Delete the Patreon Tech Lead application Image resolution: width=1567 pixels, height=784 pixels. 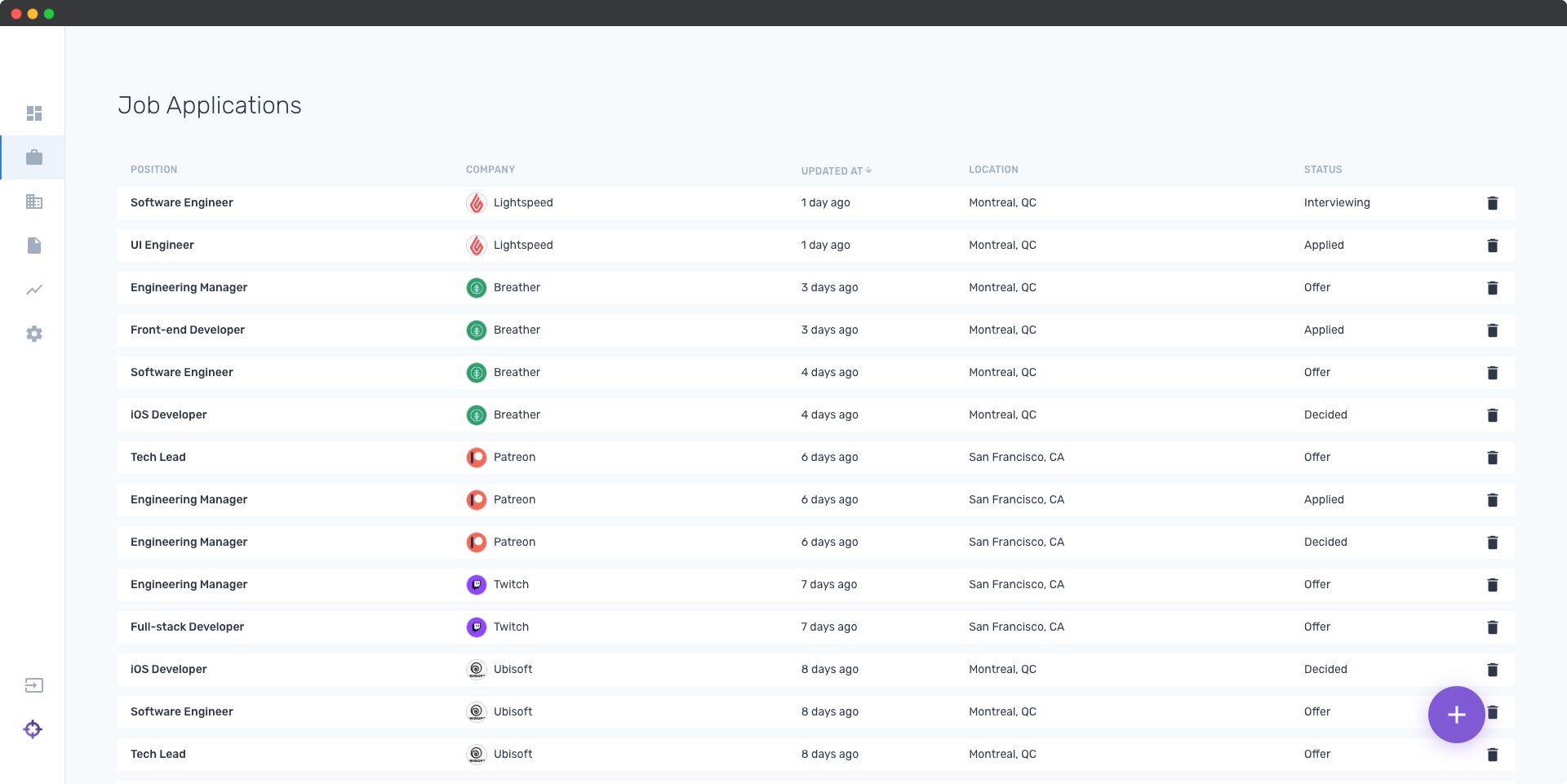pyautogui.click(x=1492, y=458)
